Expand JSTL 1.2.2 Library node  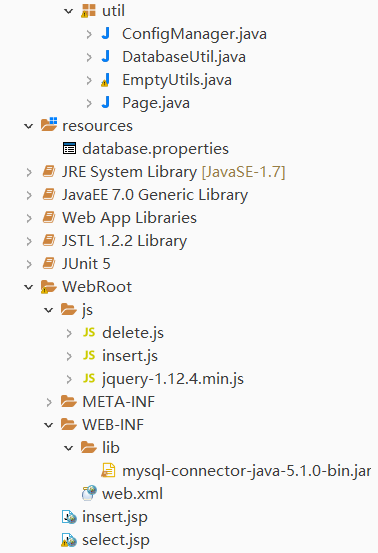click(29, 241)
